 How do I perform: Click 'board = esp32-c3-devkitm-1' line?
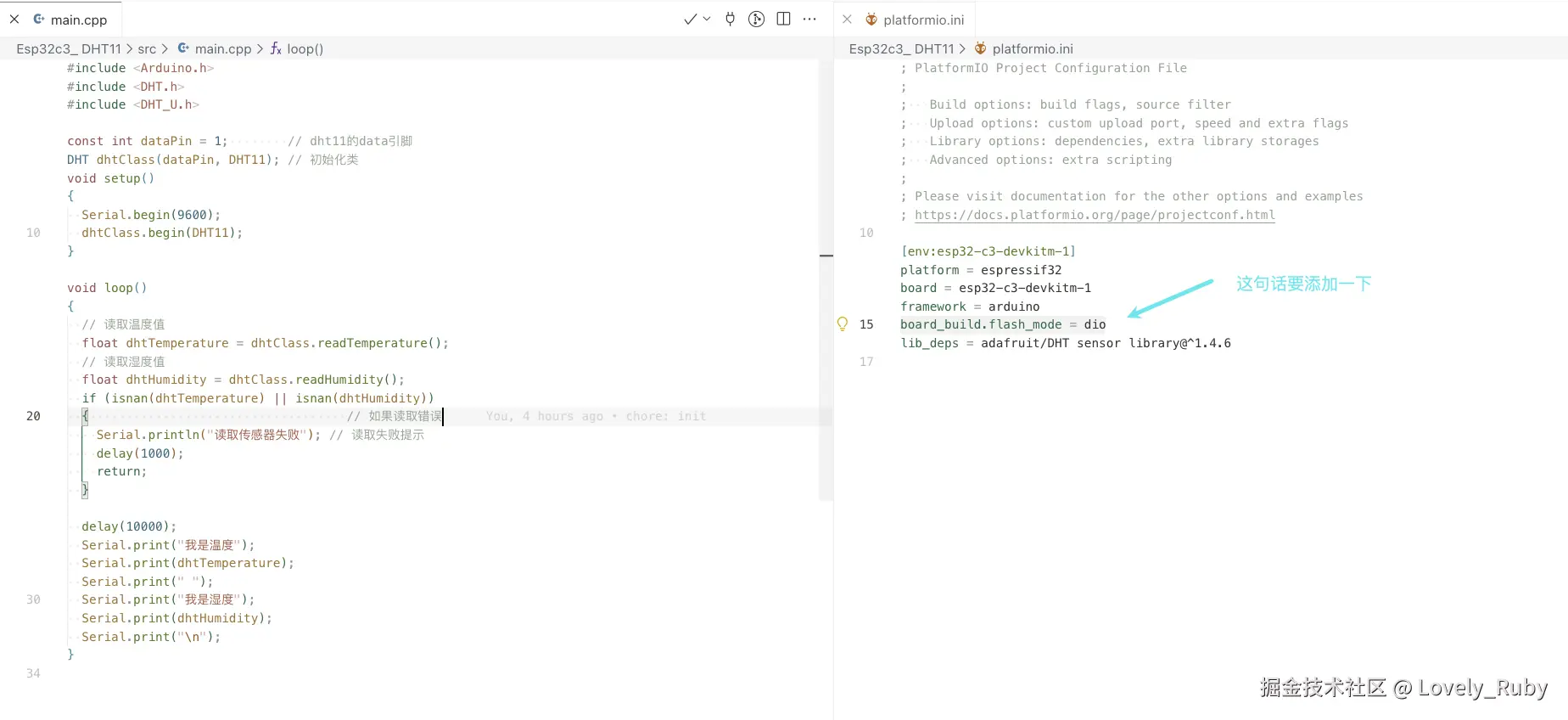996,288
